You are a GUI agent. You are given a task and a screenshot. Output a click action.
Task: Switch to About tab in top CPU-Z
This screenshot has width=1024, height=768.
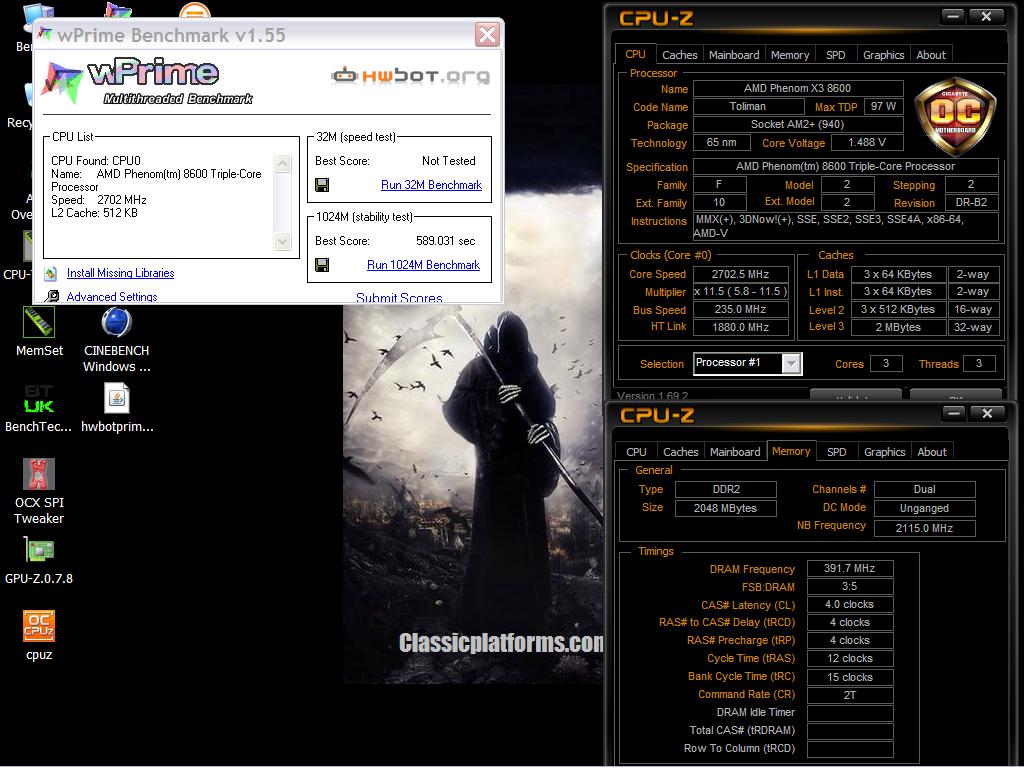click(931, 56)
